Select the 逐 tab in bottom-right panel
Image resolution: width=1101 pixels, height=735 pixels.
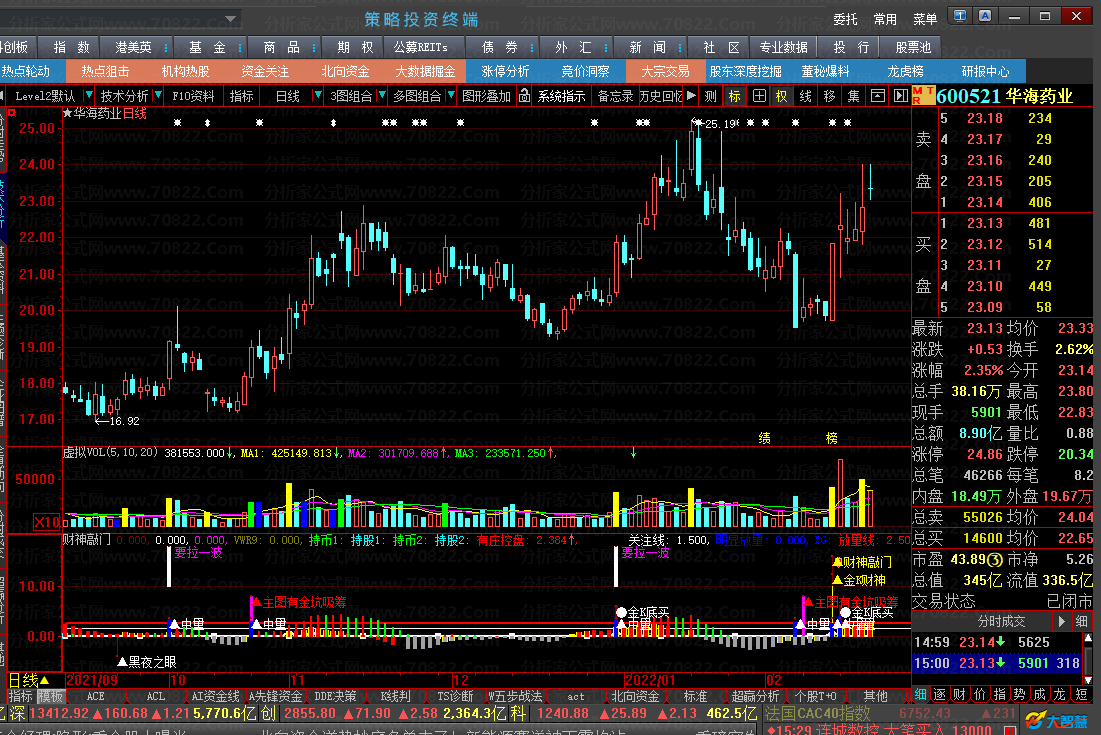pyautogui.click(x=940, y=694)
